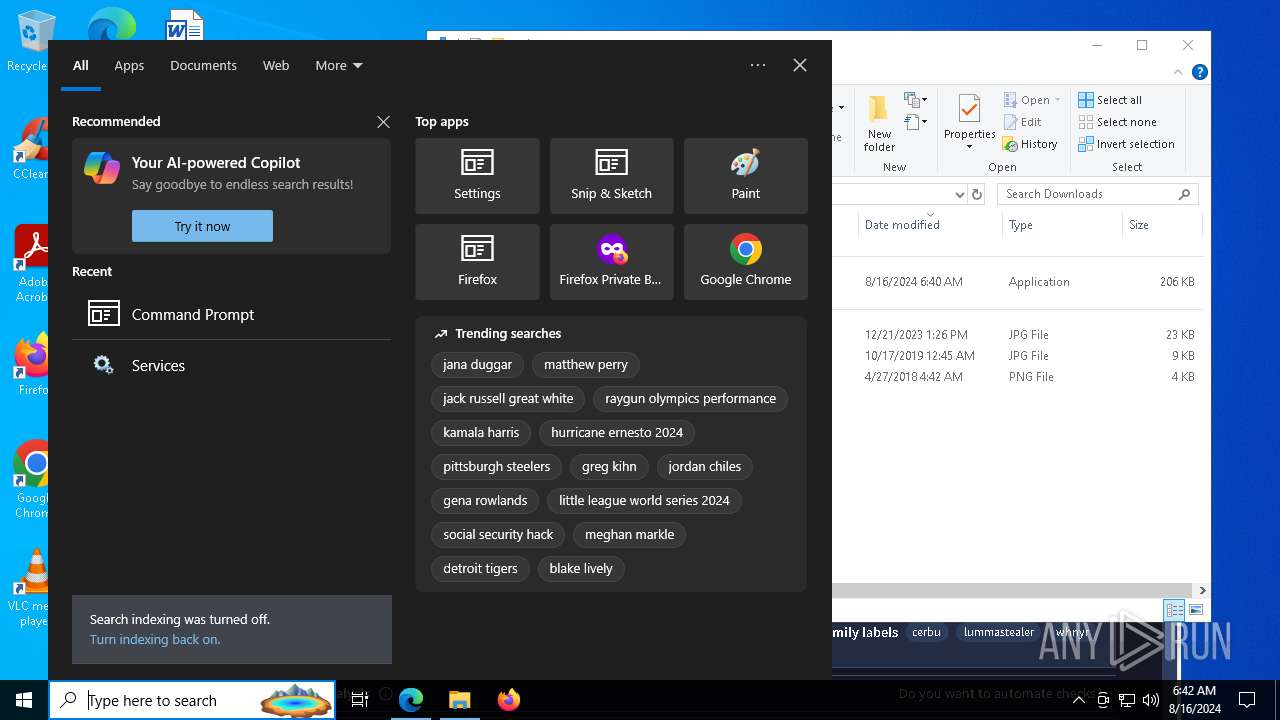Show hidden tray icons chevron
The height and width of the screenshot is (720, 1280).
tap(1079, 700)
